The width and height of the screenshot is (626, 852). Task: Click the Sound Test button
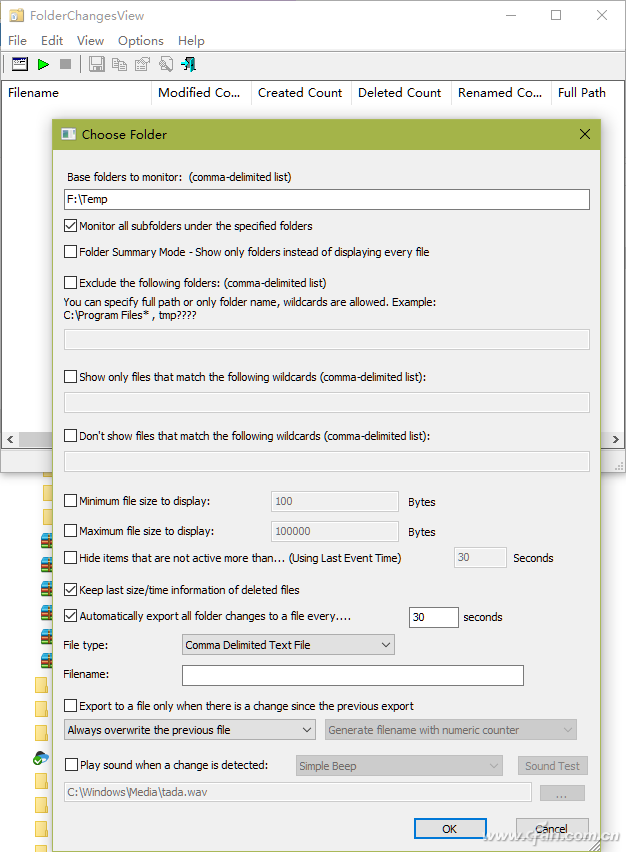pos(552,766)
